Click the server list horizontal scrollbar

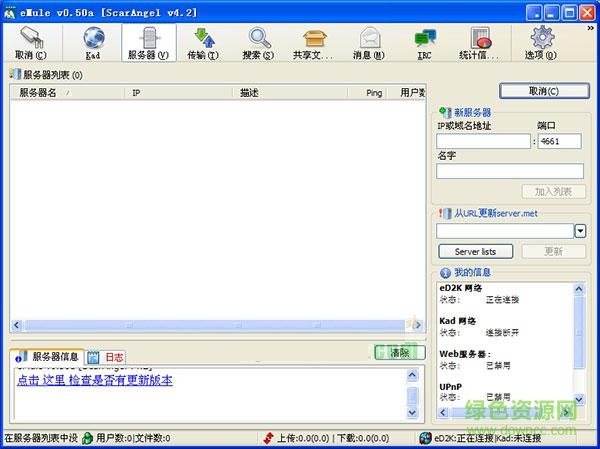point(210,325)
